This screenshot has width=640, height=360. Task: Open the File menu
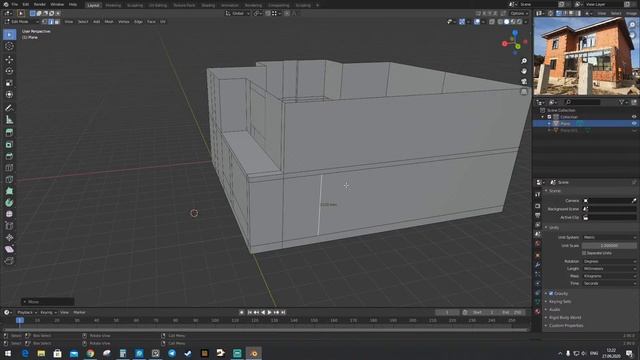tap(15, 4)
